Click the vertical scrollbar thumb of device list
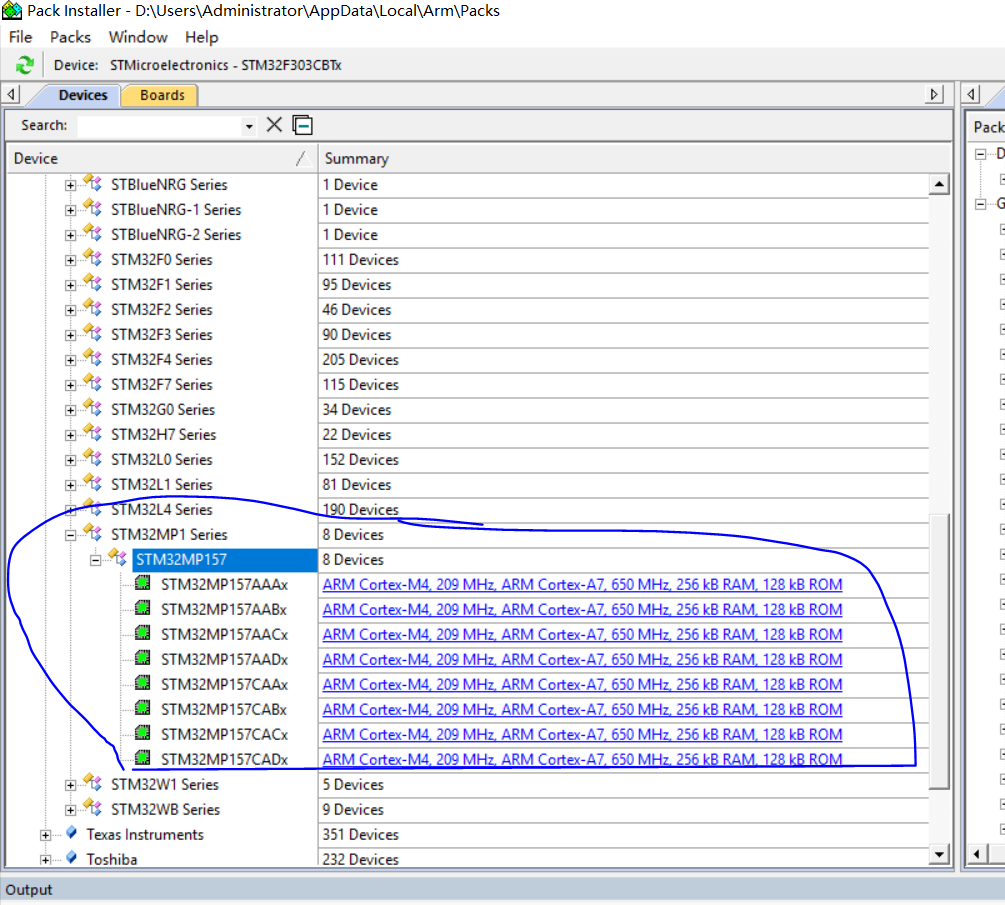The width and height of the screenshot is (1005, 905). tap(939, 651)
